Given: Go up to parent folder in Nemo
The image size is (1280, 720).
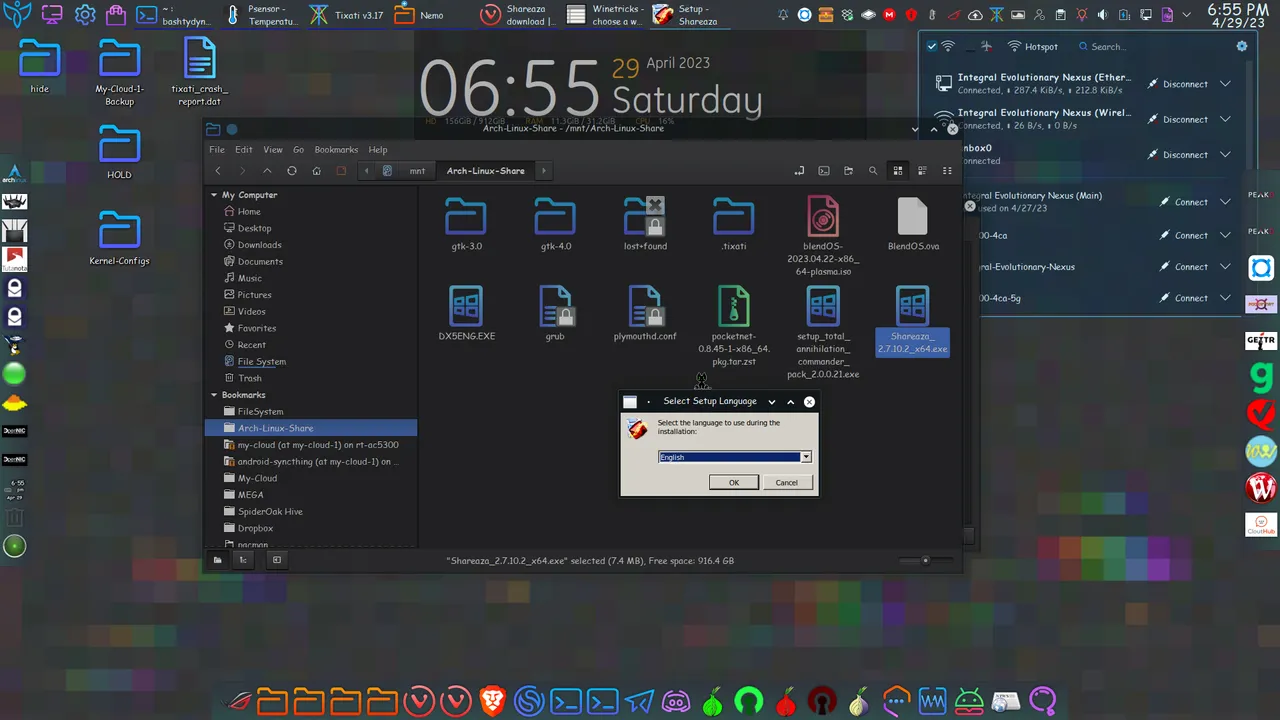Looking at the screenshot, I should coord(267,171).
